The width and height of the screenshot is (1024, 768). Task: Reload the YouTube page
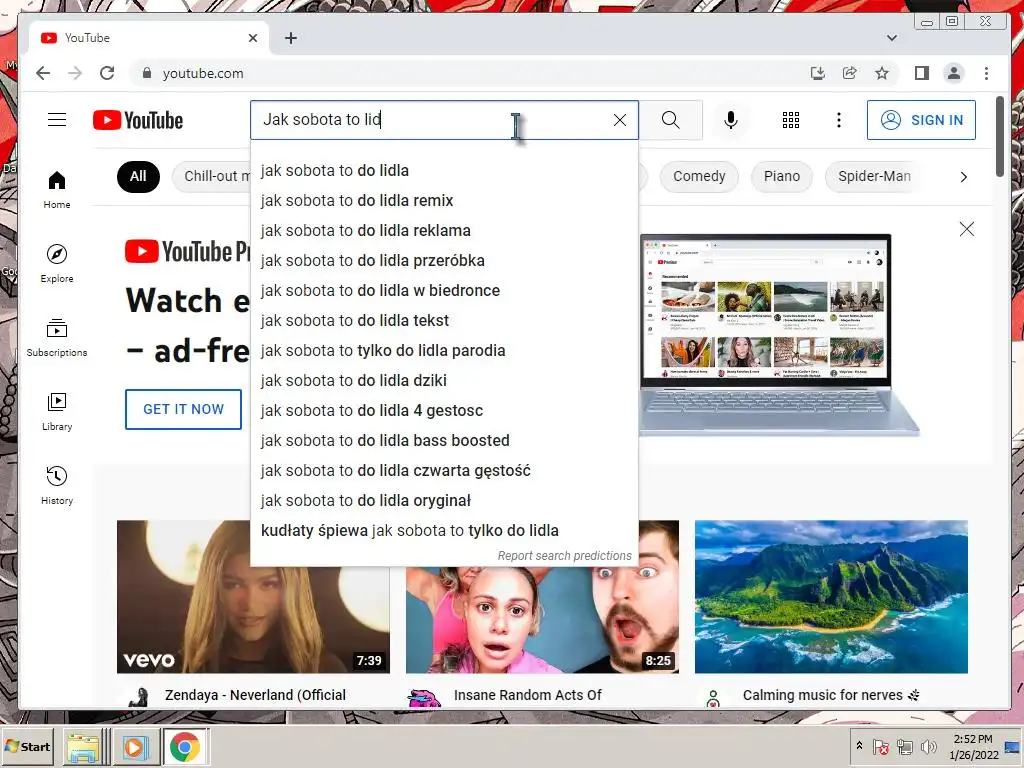[107, 73]
